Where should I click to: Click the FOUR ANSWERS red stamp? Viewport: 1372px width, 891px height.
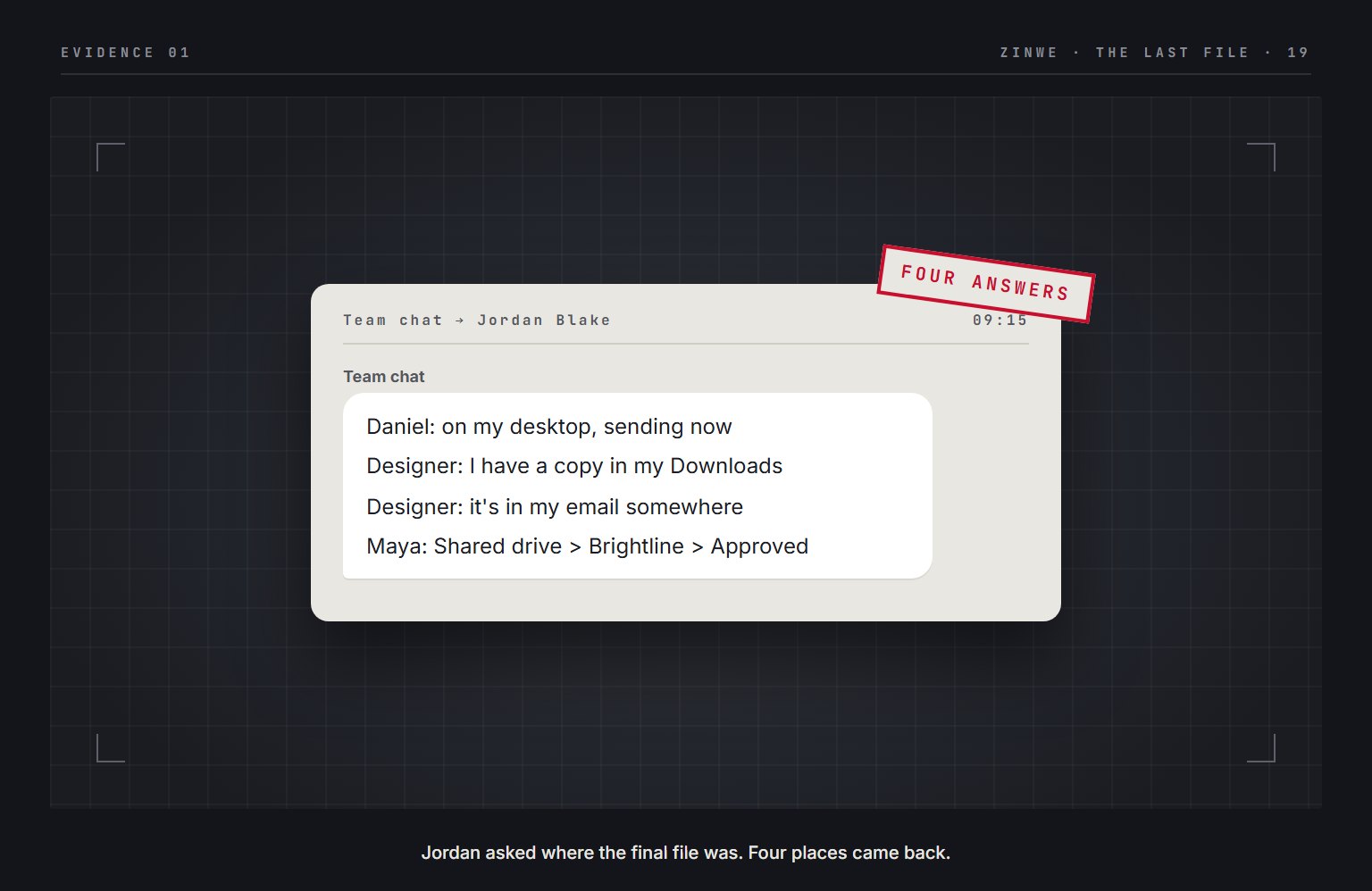[x=985, y=284]
